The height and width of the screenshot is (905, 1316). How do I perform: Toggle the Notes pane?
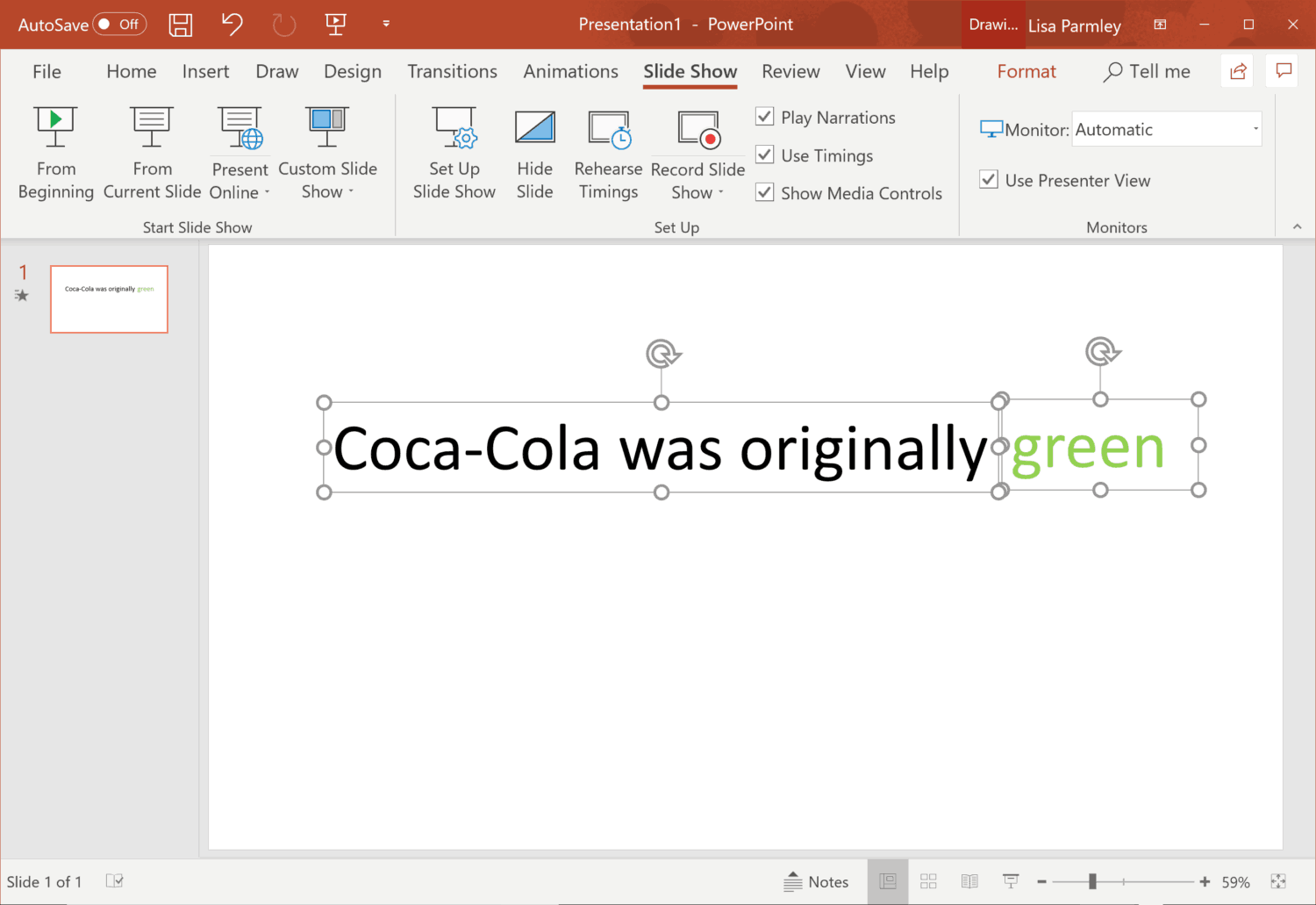(x=816, y=882)
